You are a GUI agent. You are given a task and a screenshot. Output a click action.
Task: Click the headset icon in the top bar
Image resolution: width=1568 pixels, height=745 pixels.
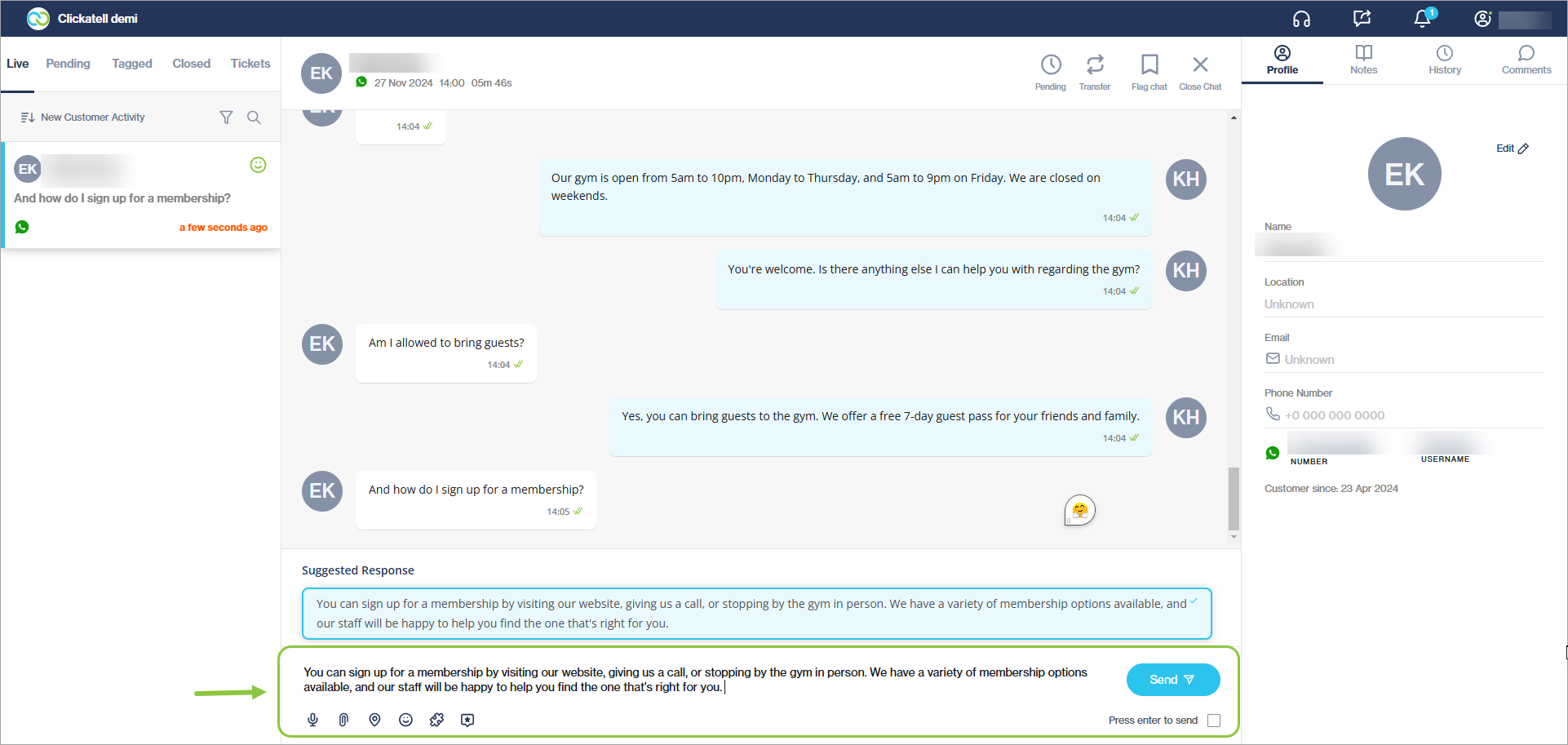pyautogui.click(x=1301, y=19)
